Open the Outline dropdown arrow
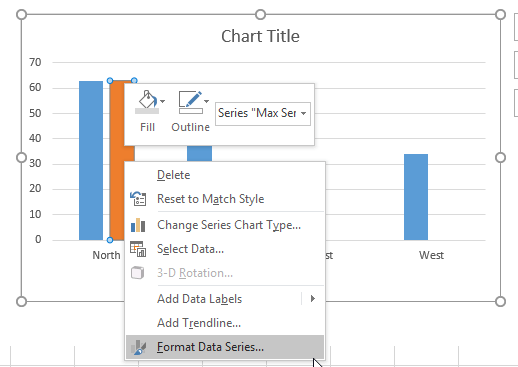This screenshot has width=518, height=367. [207, 101]
